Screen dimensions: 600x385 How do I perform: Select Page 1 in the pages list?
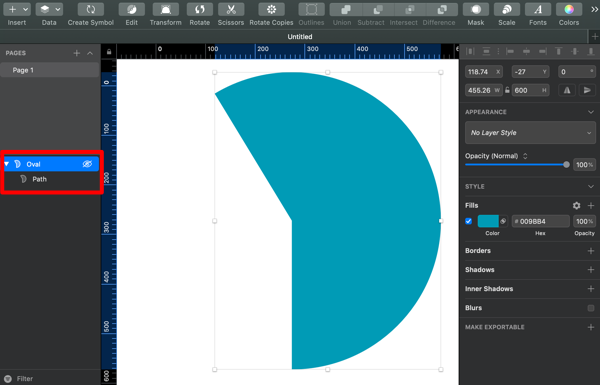[50, 70]
